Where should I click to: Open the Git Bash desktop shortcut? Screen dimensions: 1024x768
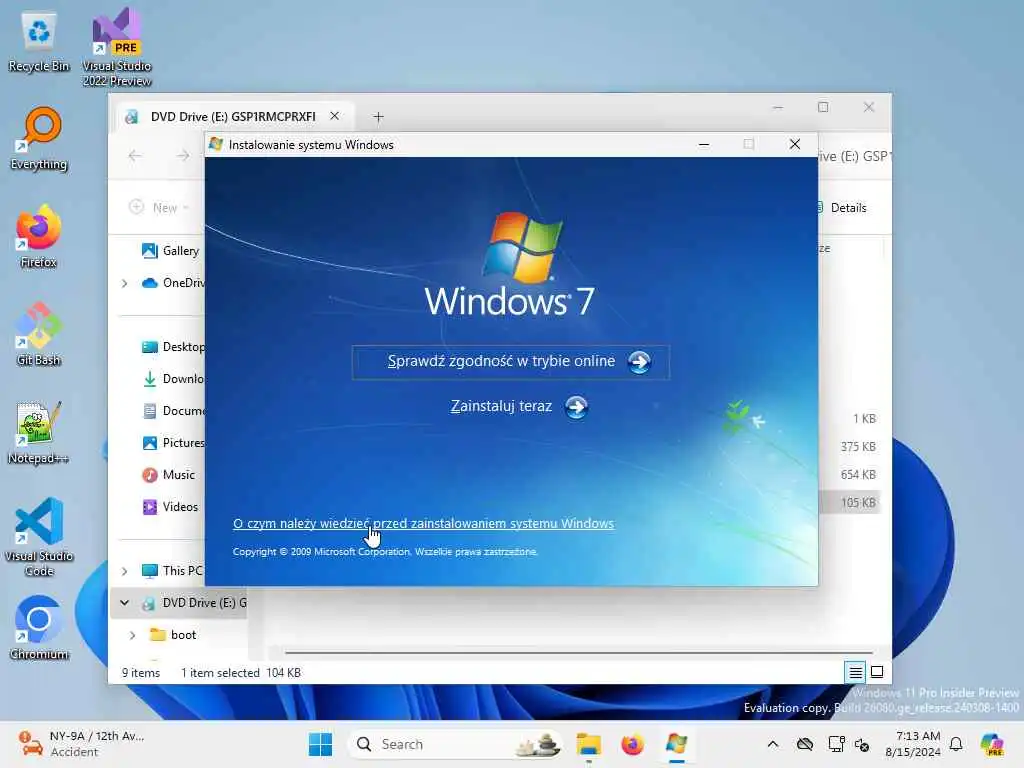click(39, 334)
